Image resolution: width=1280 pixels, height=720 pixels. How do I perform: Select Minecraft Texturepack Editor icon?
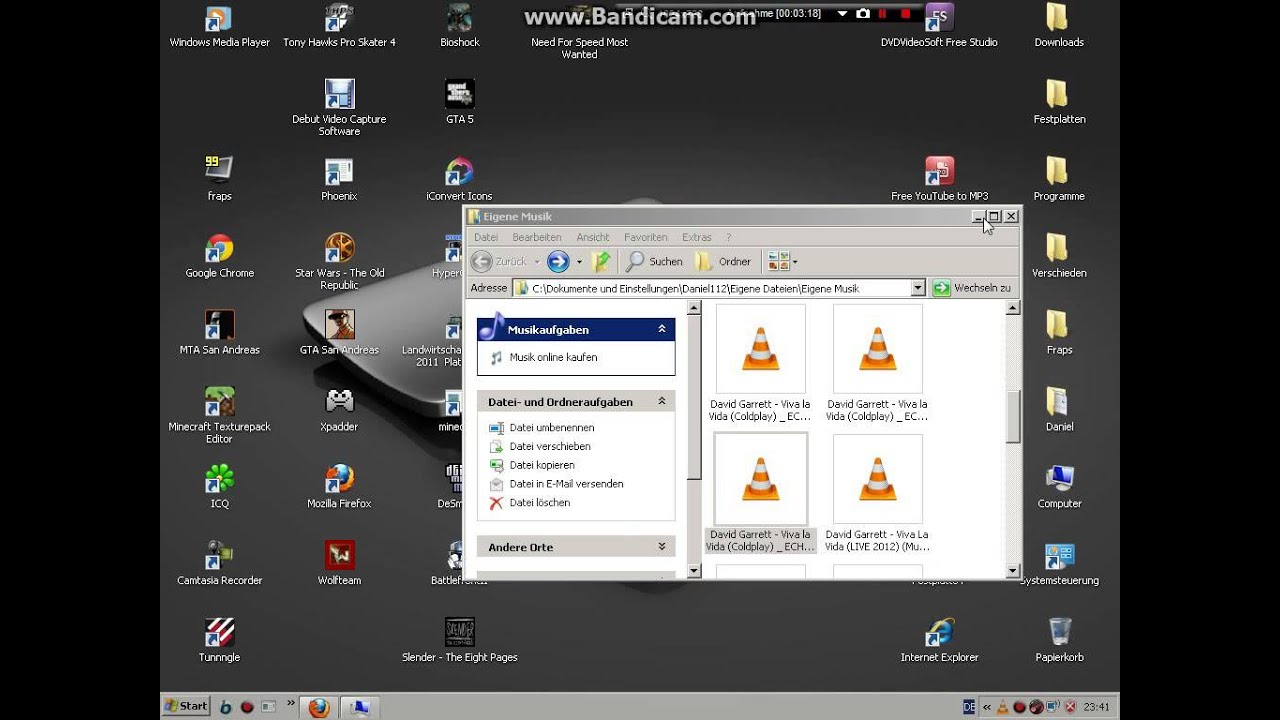point(219,414)
